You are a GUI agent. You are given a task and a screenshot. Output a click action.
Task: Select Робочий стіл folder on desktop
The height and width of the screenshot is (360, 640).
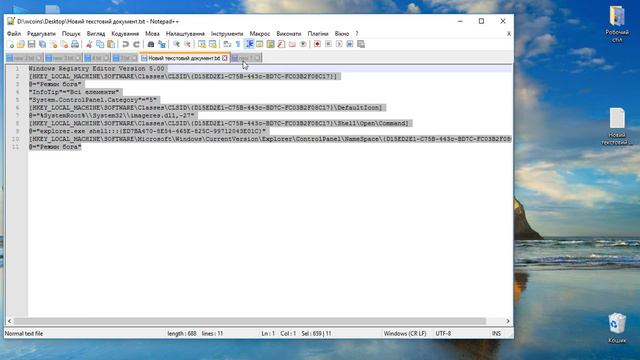click(x=617, y=24)
